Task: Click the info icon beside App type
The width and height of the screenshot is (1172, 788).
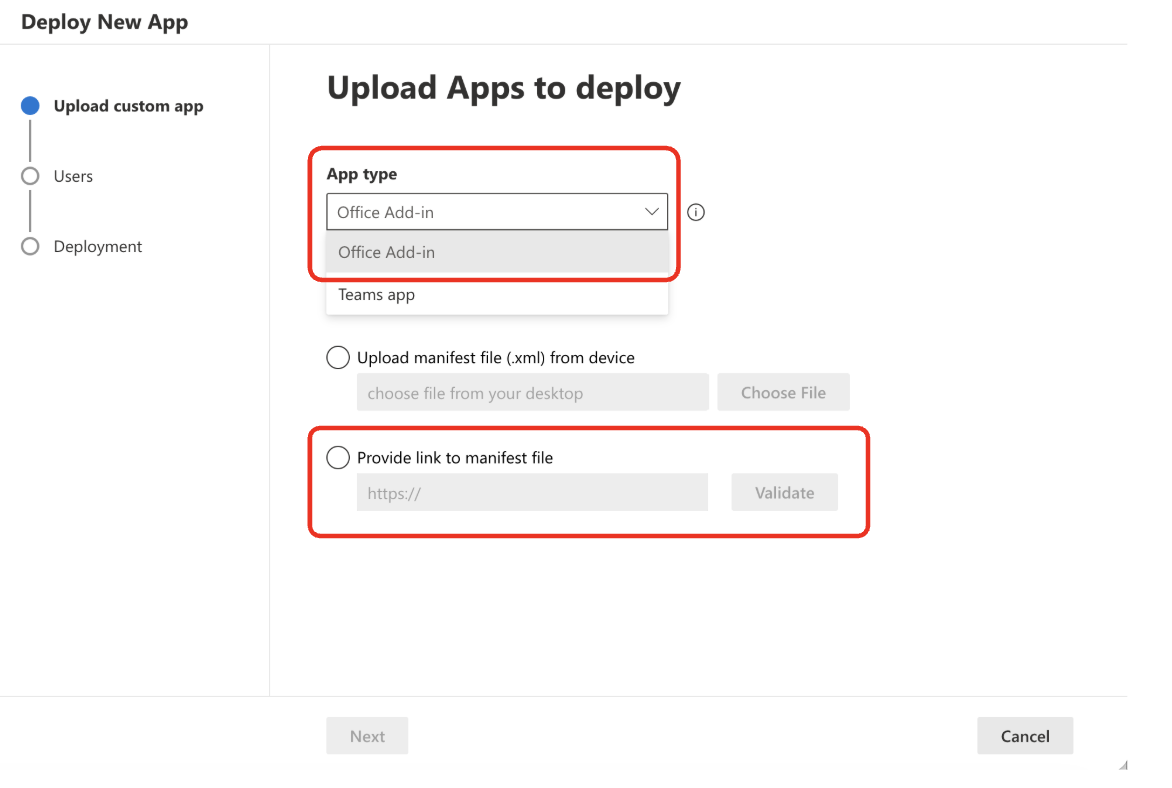Action: (696, 212)
